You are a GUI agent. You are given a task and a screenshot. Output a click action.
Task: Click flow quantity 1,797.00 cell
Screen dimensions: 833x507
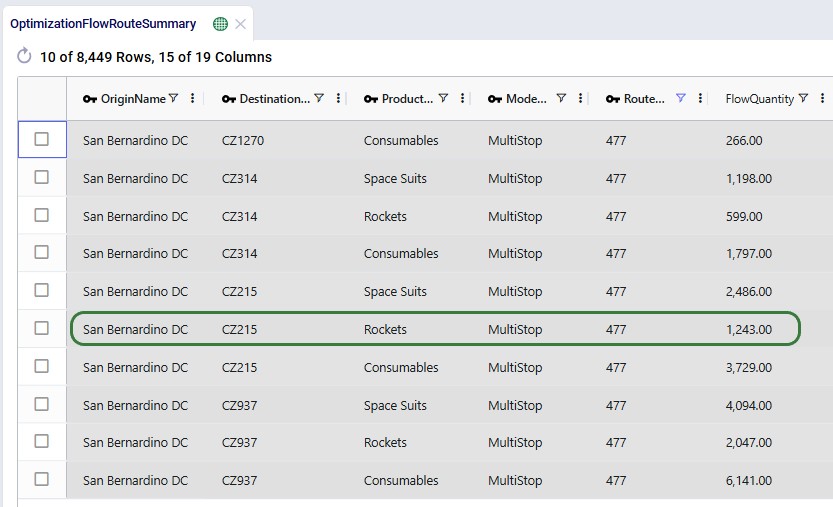[749, 254]
